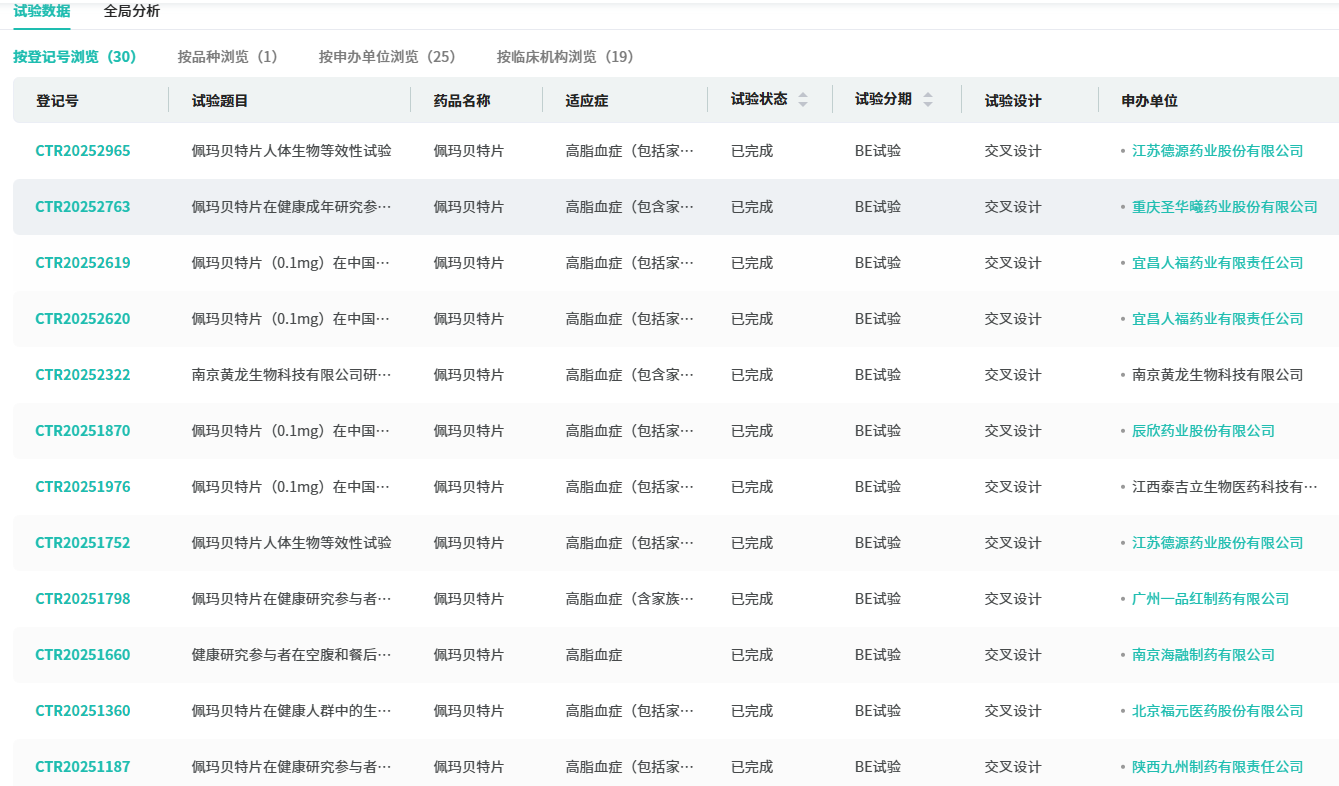This screenshot has height=786, width=1339.
Task: Click the 试验题目 column header
Action: 220,101
